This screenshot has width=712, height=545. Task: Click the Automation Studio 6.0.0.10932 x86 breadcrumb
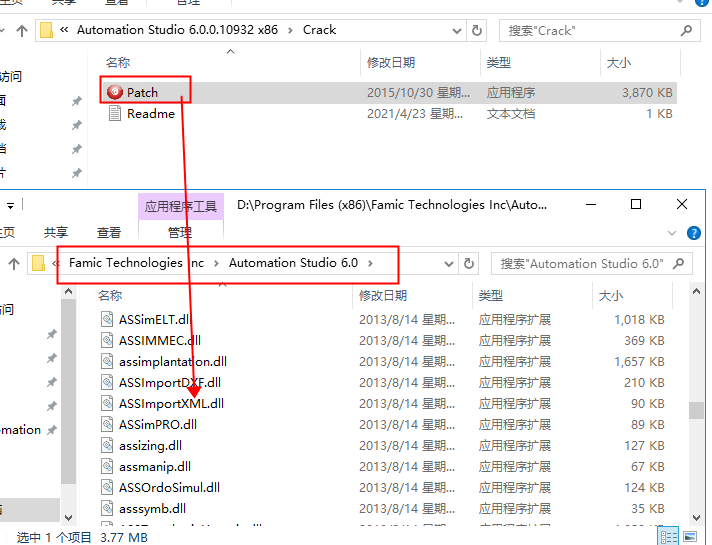click(x=177, y=30)
